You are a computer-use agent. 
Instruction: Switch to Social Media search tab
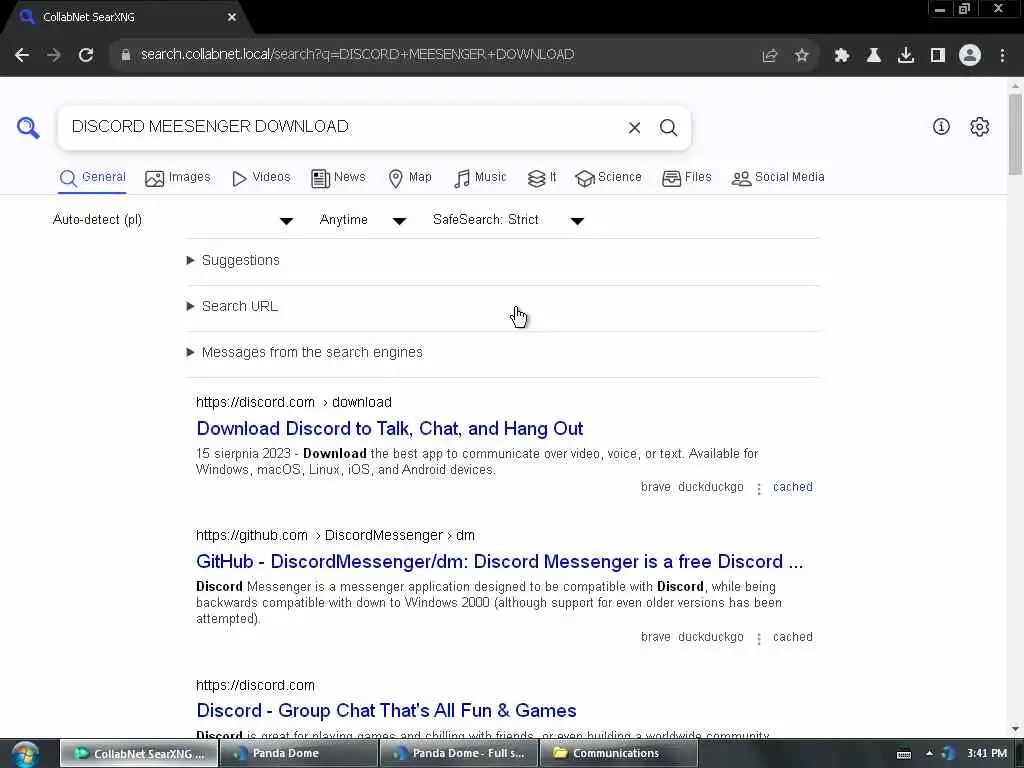tap(778, 178)
